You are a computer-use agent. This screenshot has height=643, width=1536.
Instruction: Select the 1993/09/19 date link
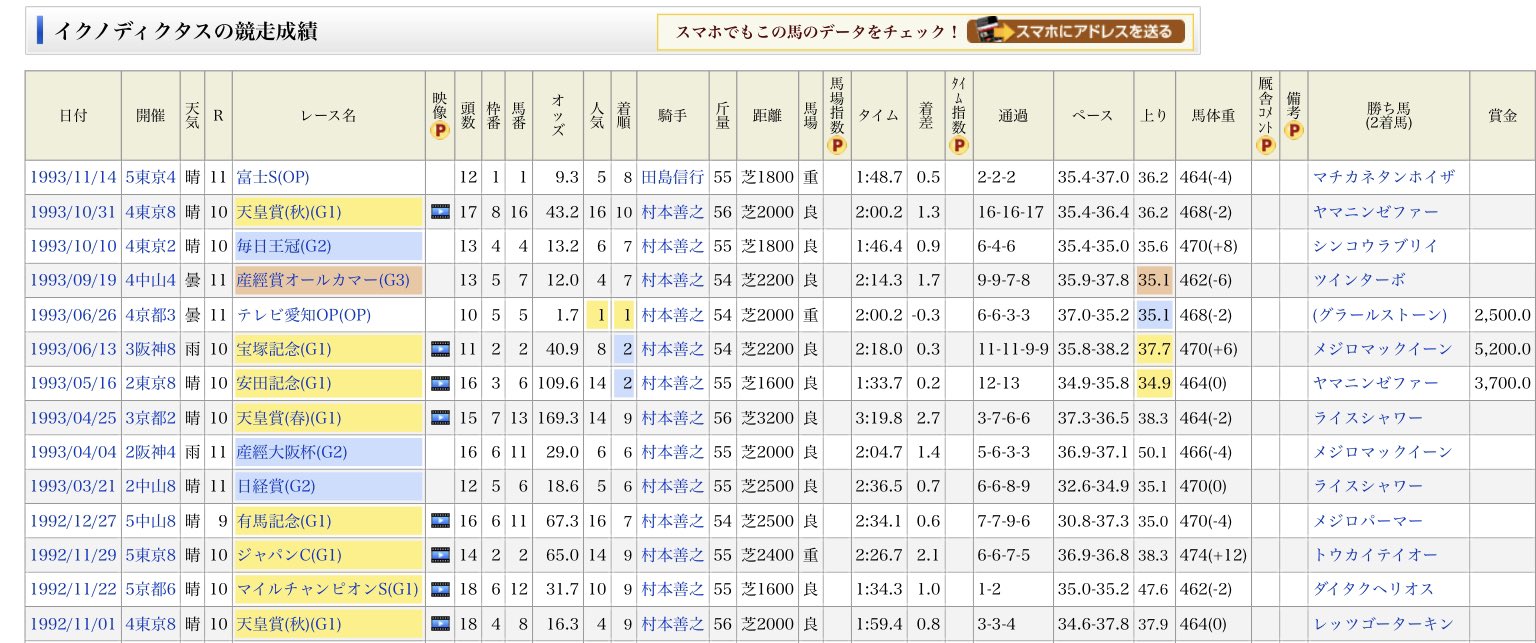73,280
